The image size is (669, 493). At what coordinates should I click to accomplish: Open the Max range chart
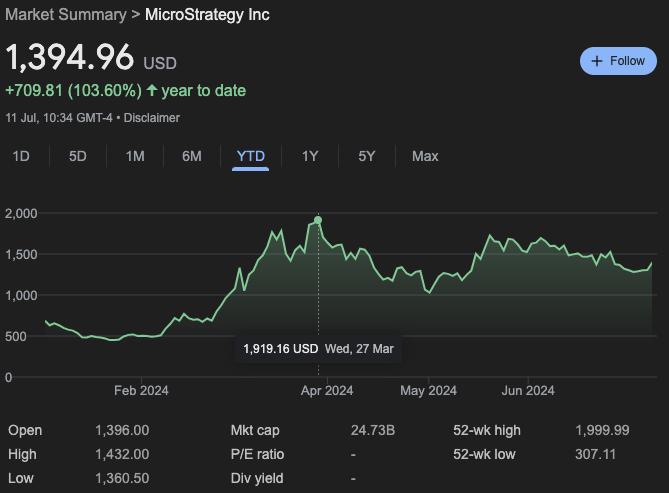point(425,156)
